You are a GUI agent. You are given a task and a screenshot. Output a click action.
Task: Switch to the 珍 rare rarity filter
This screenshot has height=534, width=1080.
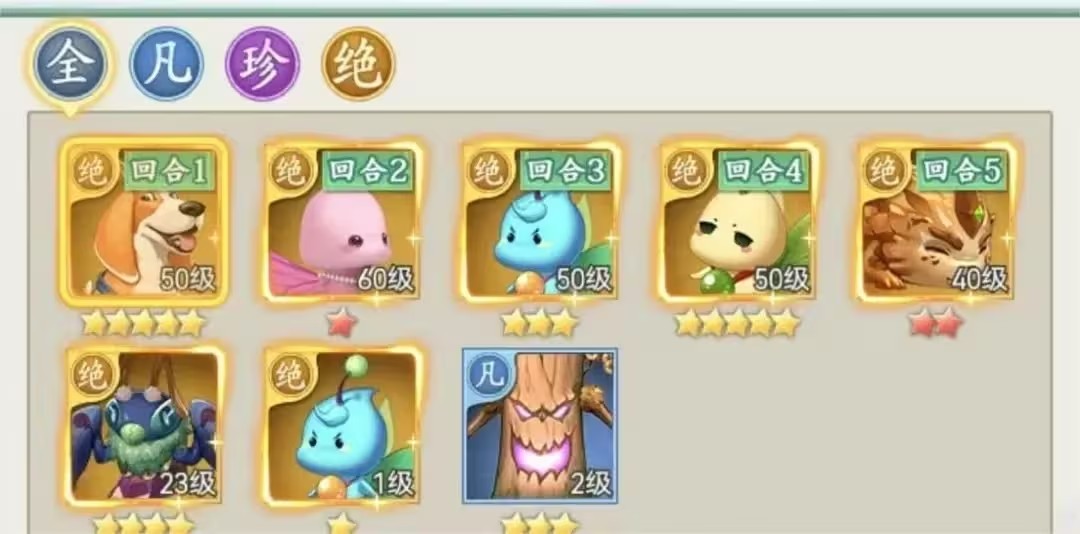(262, 64)
